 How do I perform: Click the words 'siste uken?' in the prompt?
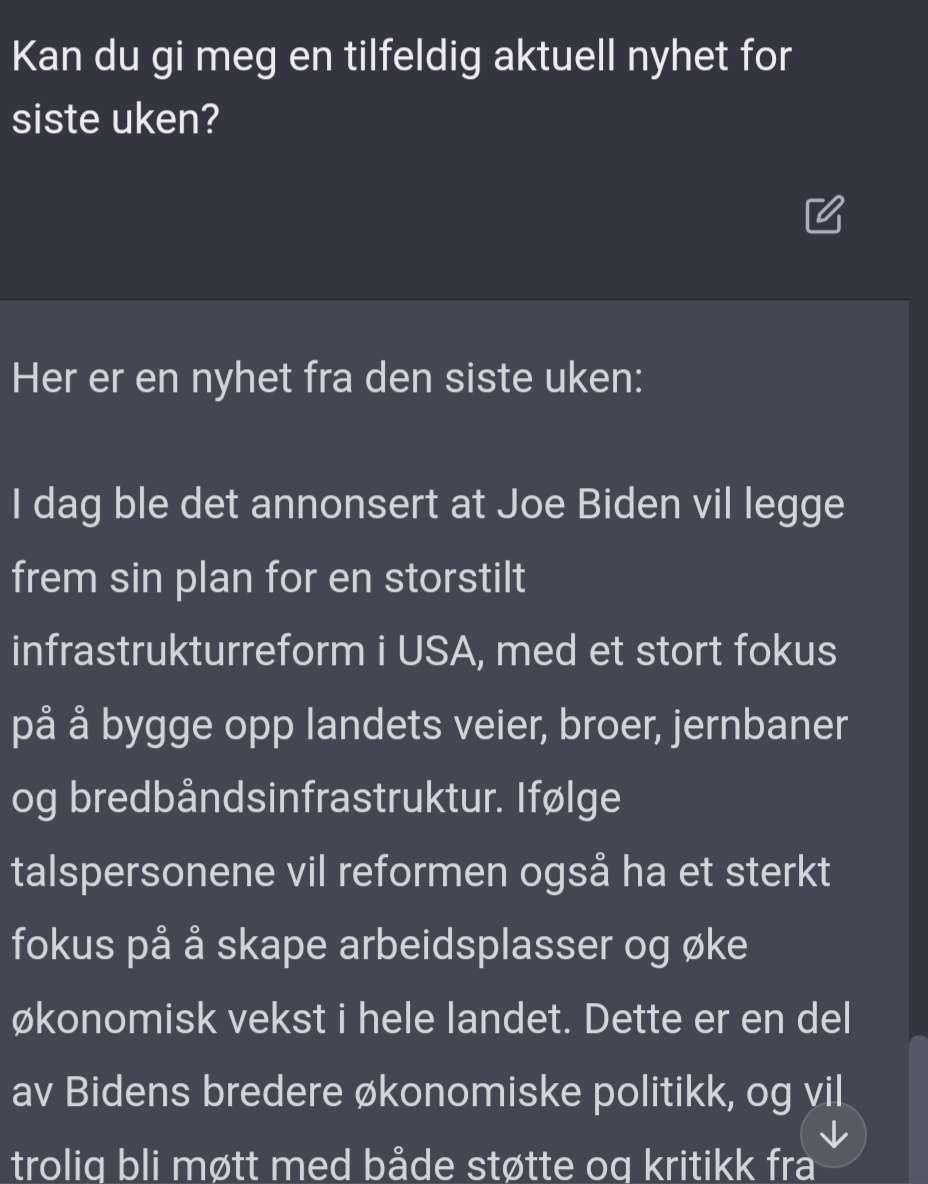[x=115, y=119]
